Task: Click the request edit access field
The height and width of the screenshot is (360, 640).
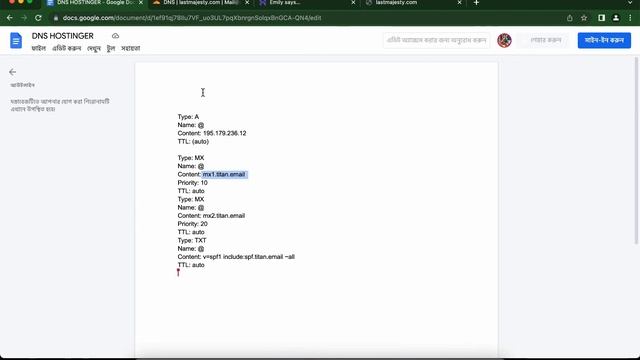Action: coord(436,40)
